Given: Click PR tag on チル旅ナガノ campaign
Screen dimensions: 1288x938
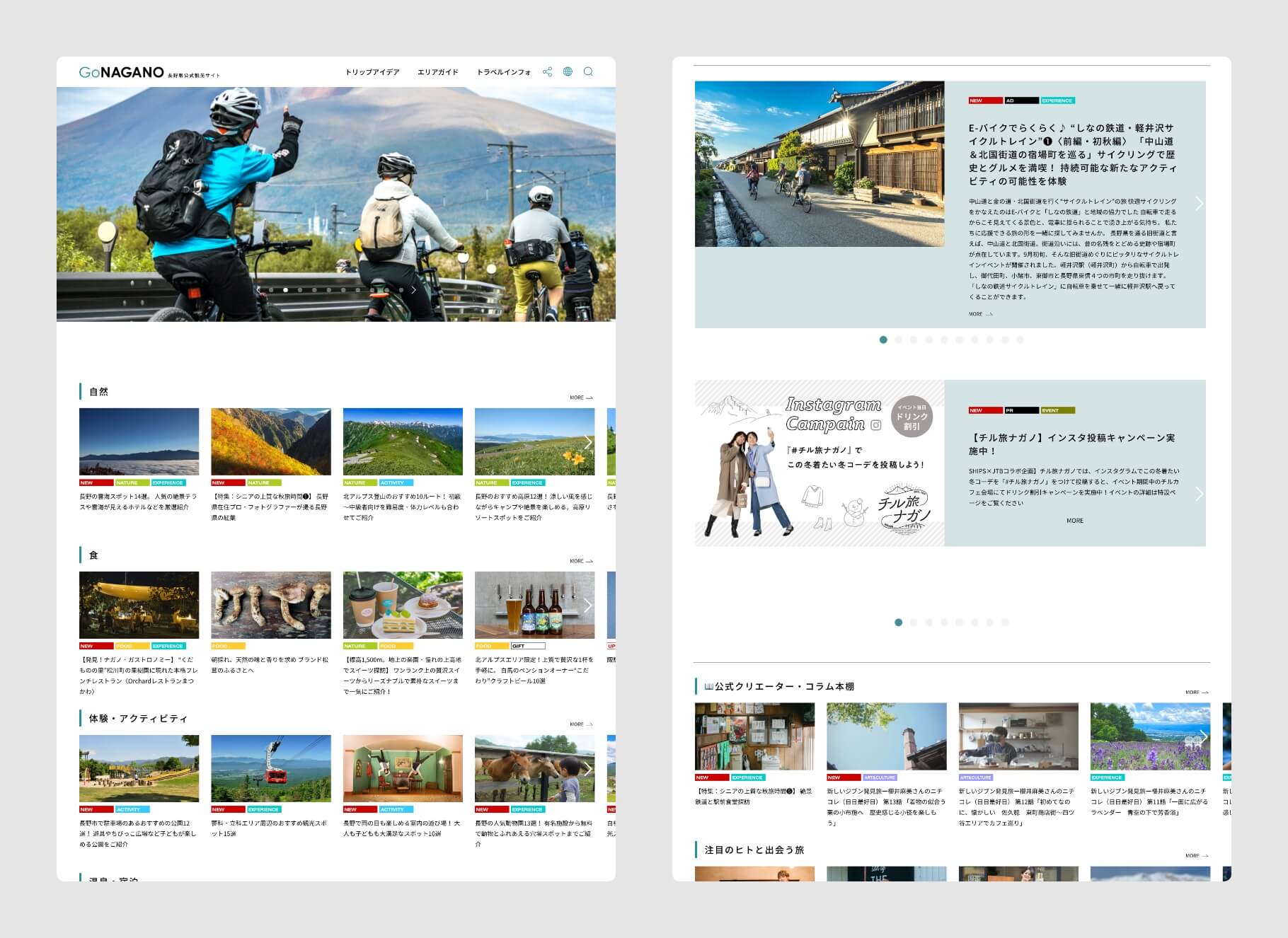Looking at the screenshot, I should 1022,410.
